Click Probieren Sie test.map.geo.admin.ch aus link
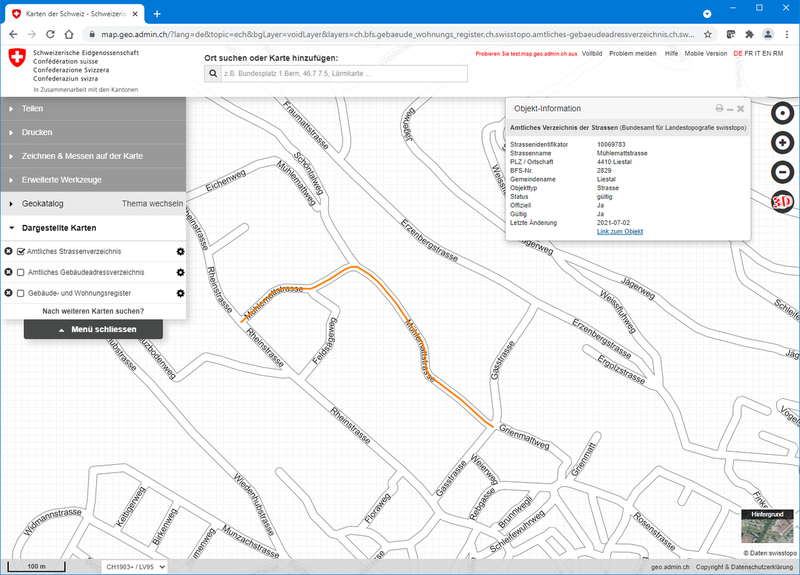Viewport: 800px width, 575px height. pos(527,54)
